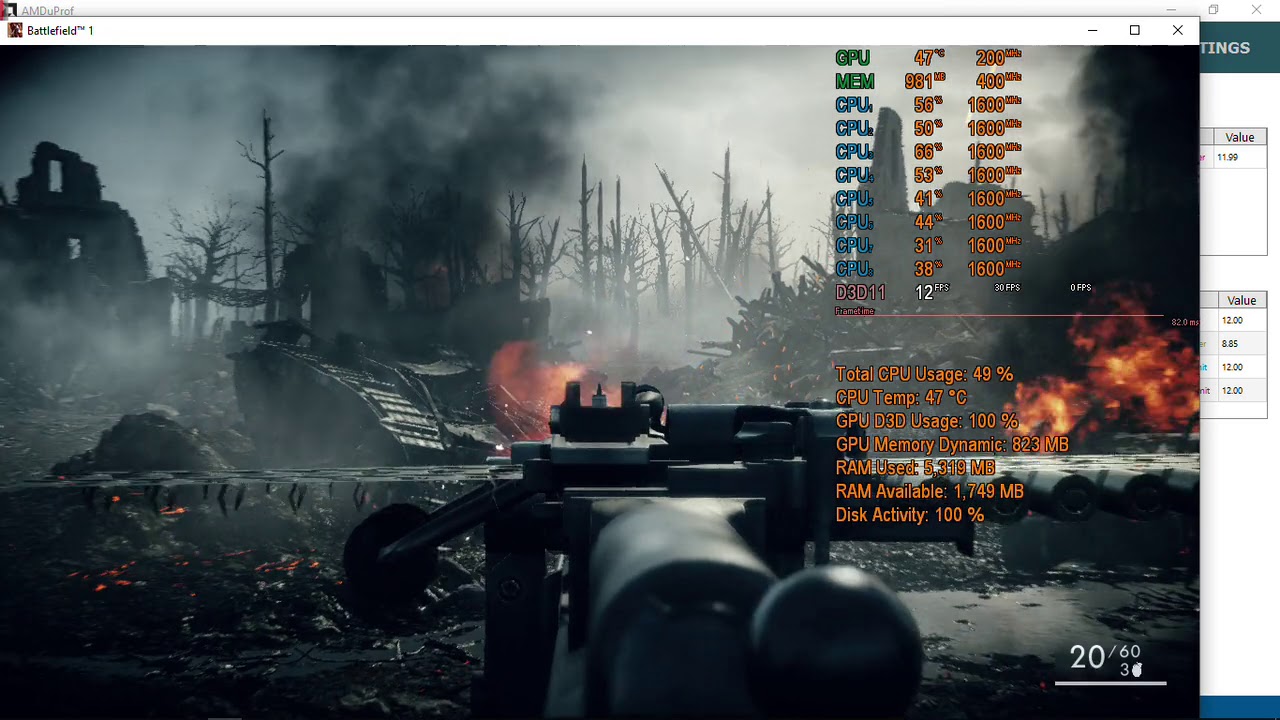Click the GPU Memory Dynamic 823 MB text
The image size is (1280, 720).
[x=952, y=445]
